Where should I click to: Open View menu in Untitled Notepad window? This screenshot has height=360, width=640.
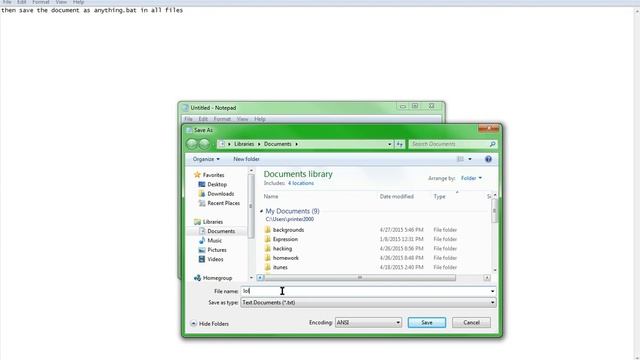pos(242,119)
